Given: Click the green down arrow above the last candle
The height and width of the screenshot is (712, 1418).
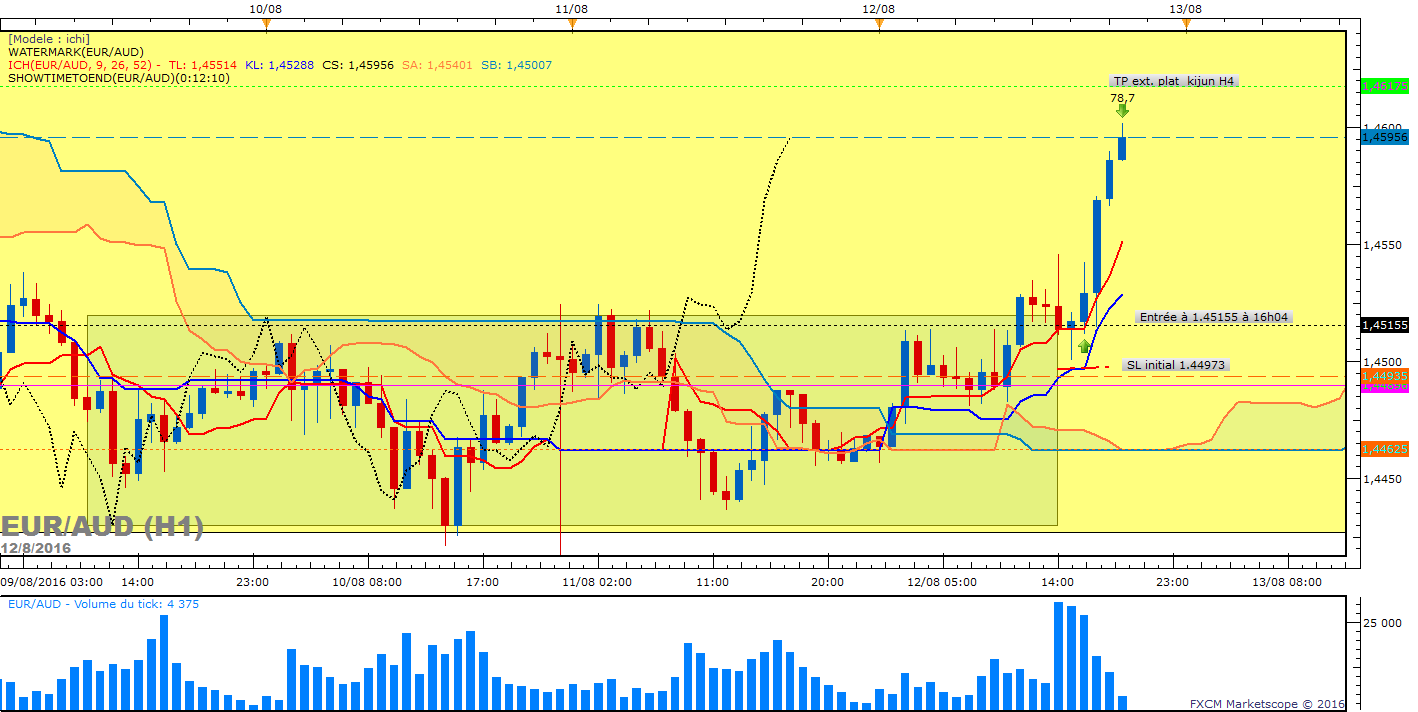Looking at the screenshot, I should pos(1122,111).
